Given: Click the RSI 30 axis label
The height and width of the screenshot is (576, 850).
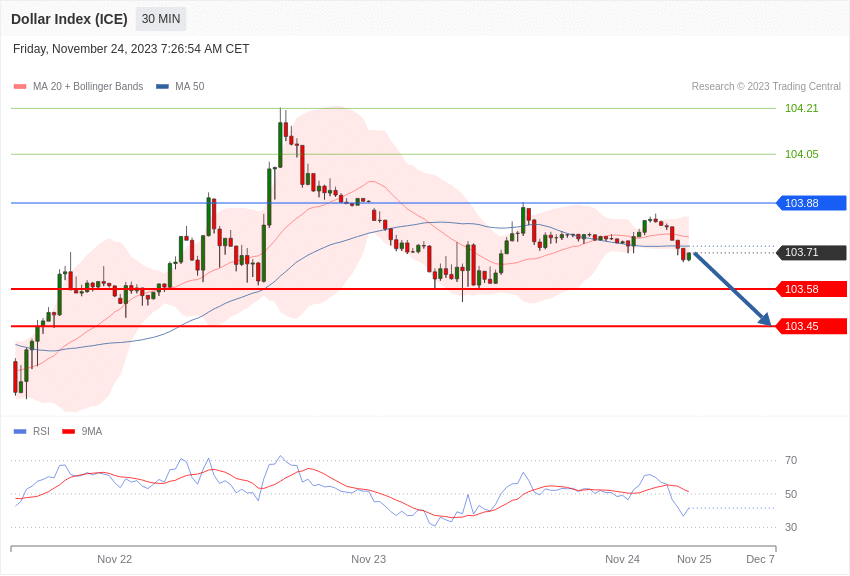Looking at the screenshot, I should [x=791, y=527].
